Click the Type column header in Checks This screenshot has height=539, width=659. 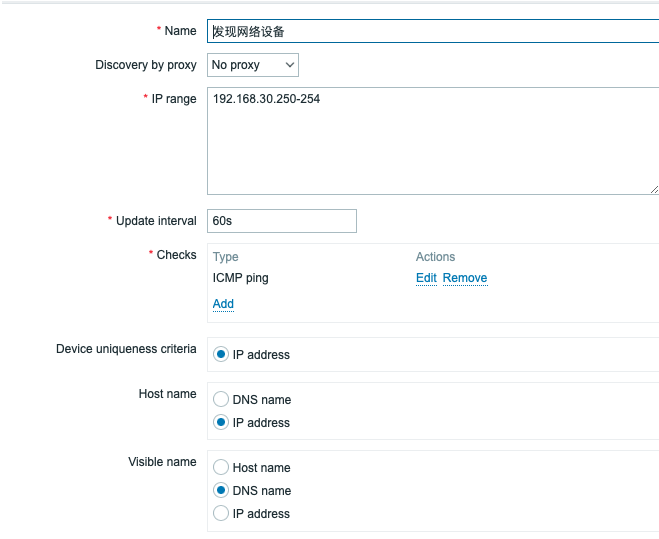[226, 257]
